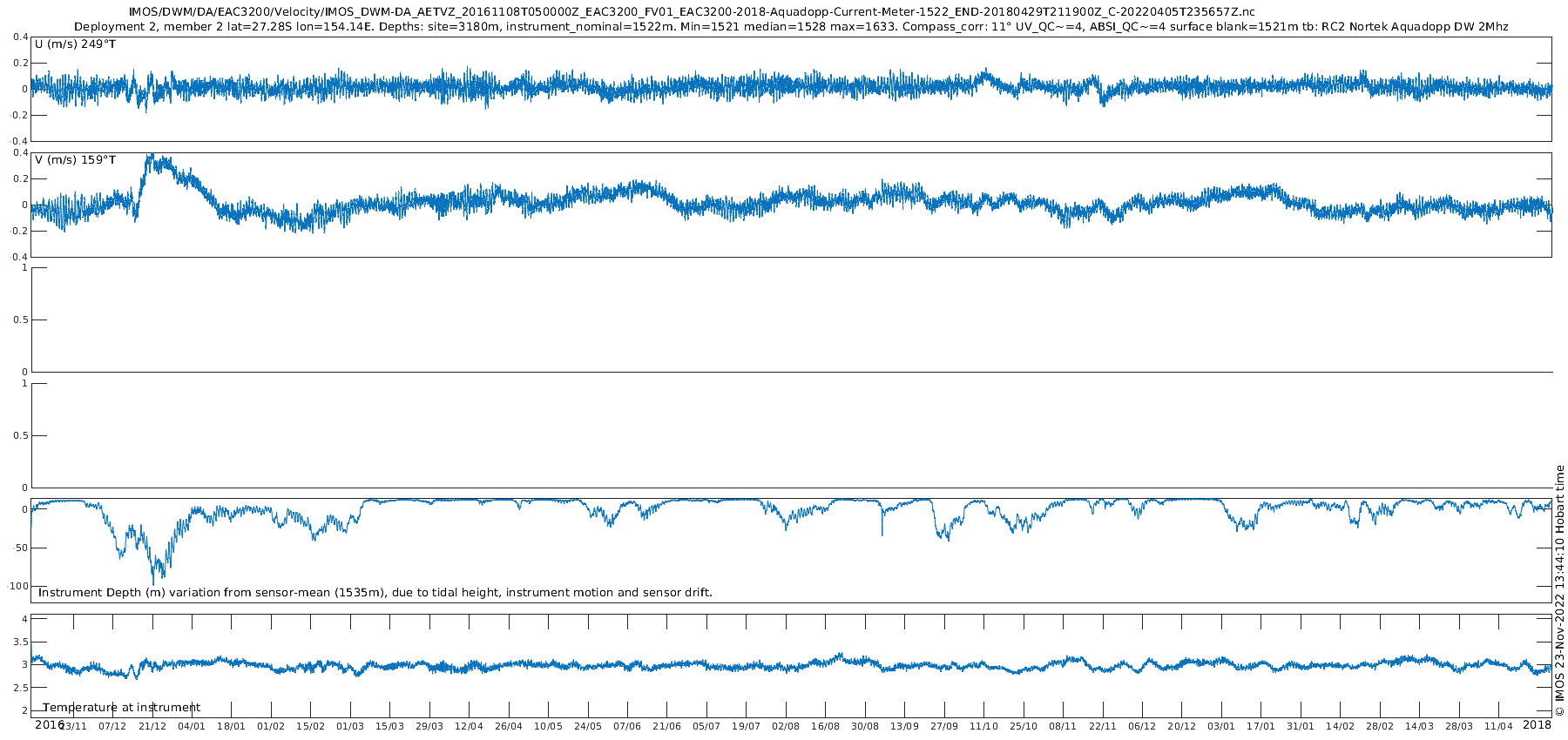1568x740 pixels.
Task: Click the '30/08' date tick label
Action: click(x=865, y=726)
